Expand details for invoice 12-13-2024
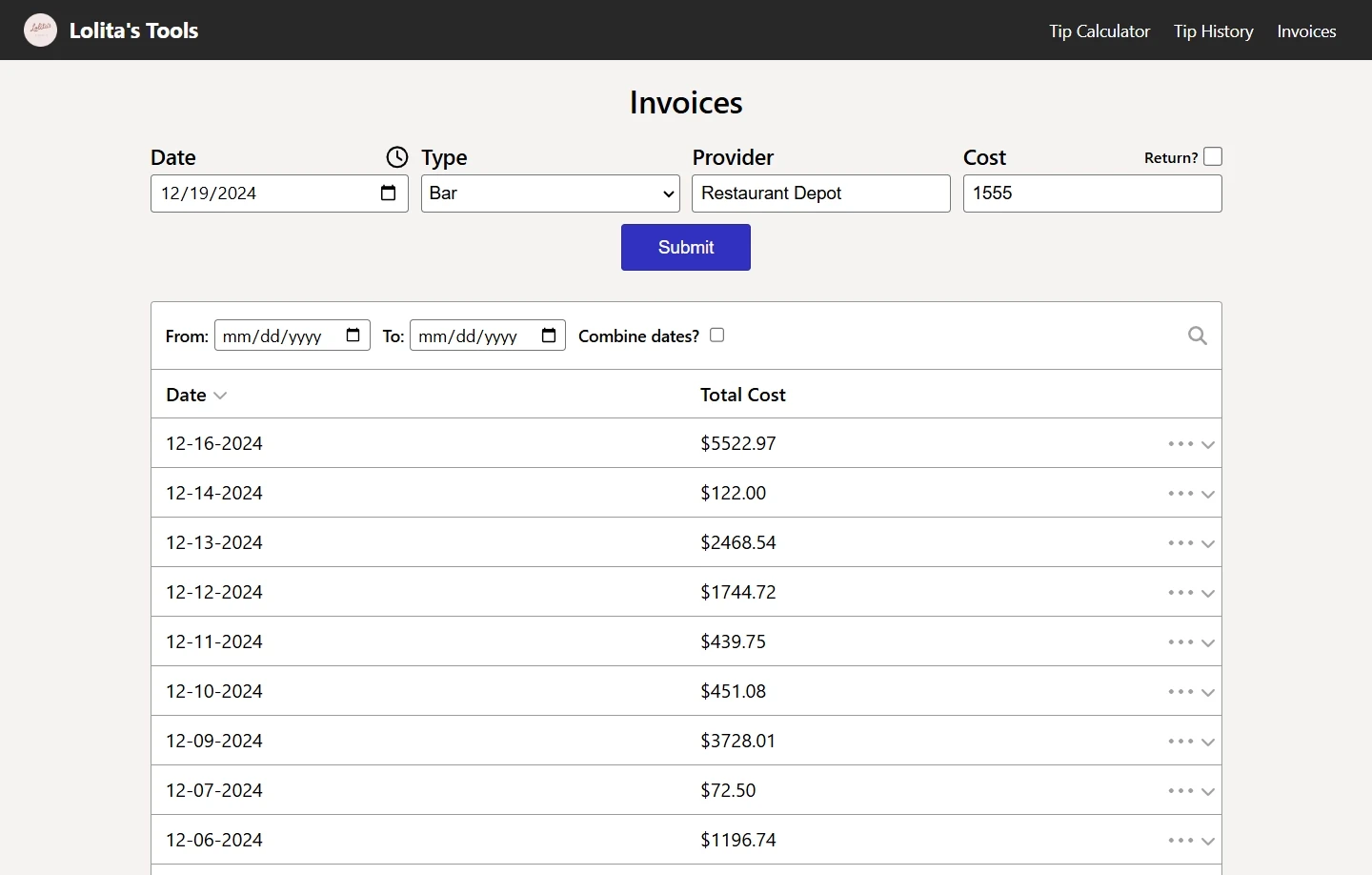1372x875 pixels. tap(1208, 543)
